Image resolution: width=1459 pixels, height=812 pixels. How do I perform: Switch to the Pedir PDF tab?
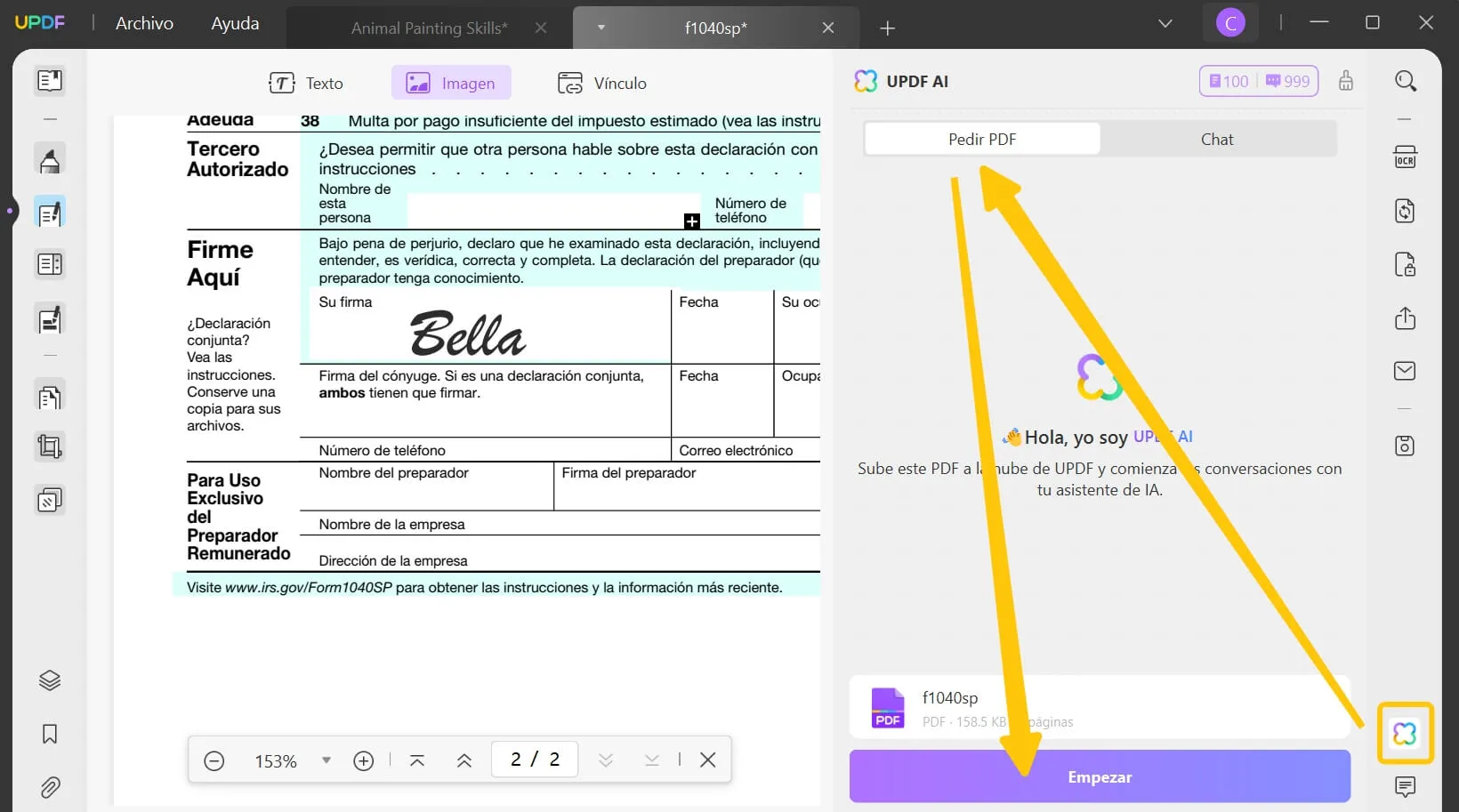click(x=982, y=139)
